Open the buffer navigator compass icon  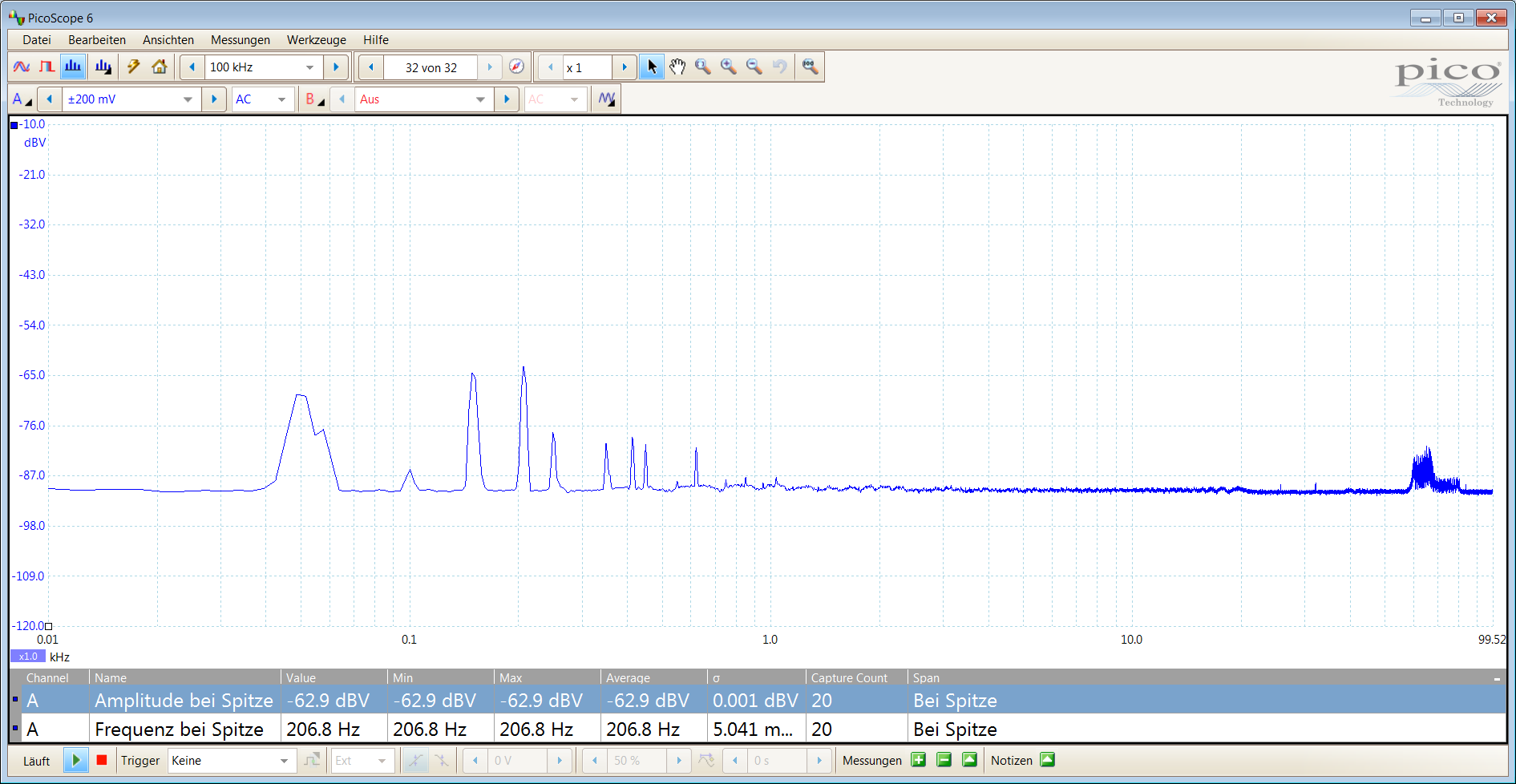pos(517,67)
